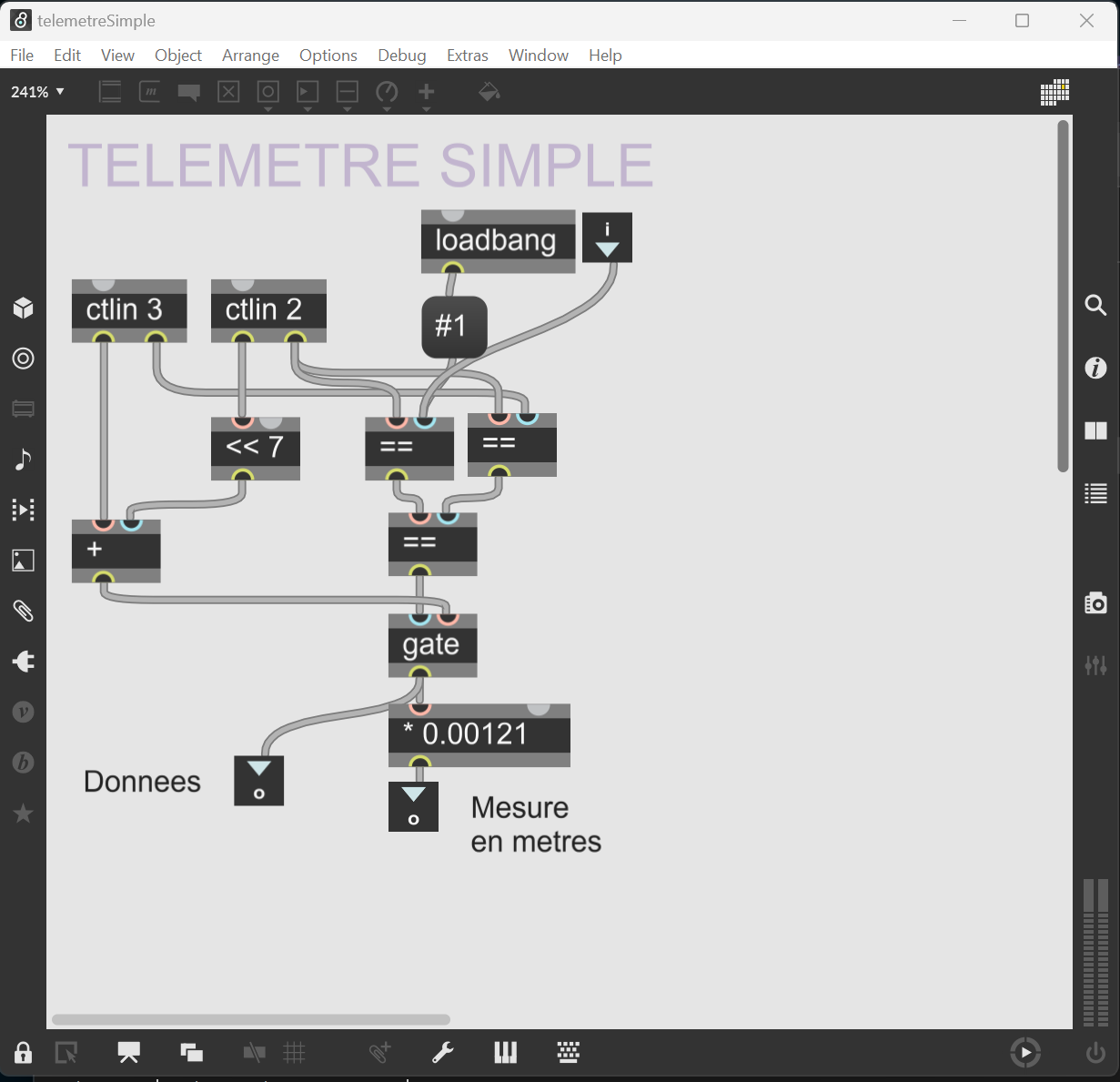1120x1082 pixels.
Task: Open the Object menu
Action: pyautogui.click(x=178, y=56)
